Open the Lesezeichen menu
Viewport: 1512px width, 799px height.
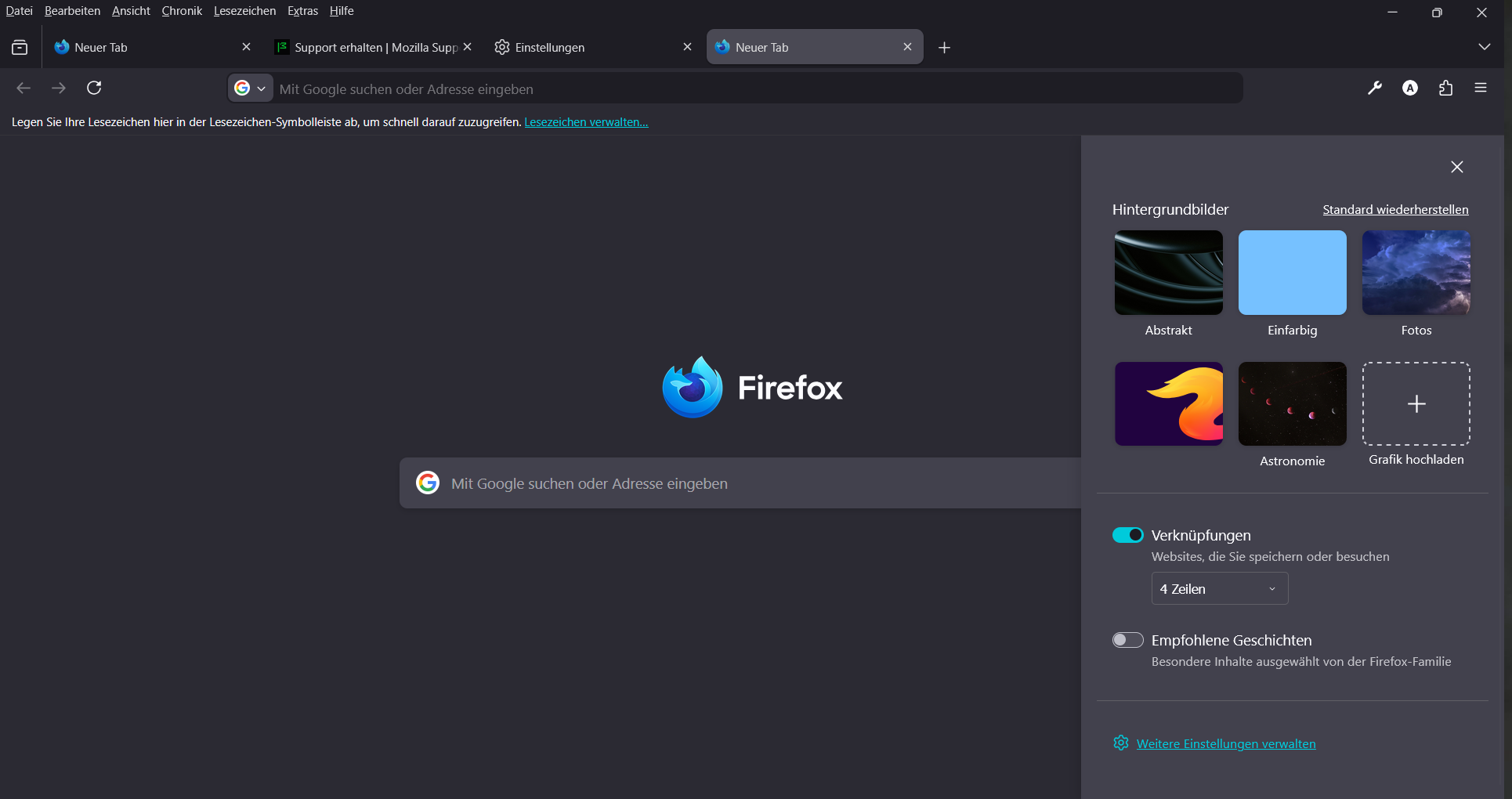pos(244,11)
